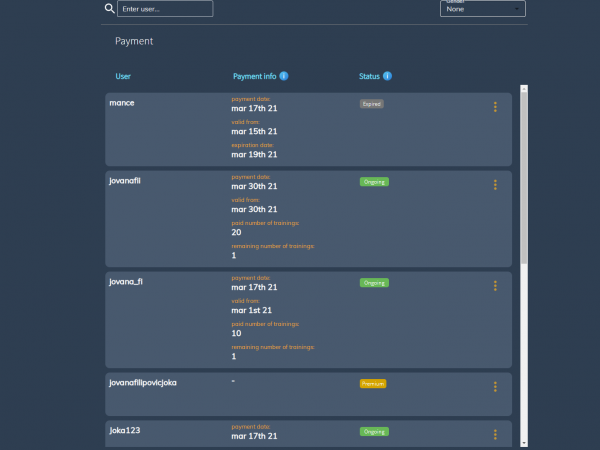Select the username jovanafil
600x450 pixels.
tap(125, 181)
